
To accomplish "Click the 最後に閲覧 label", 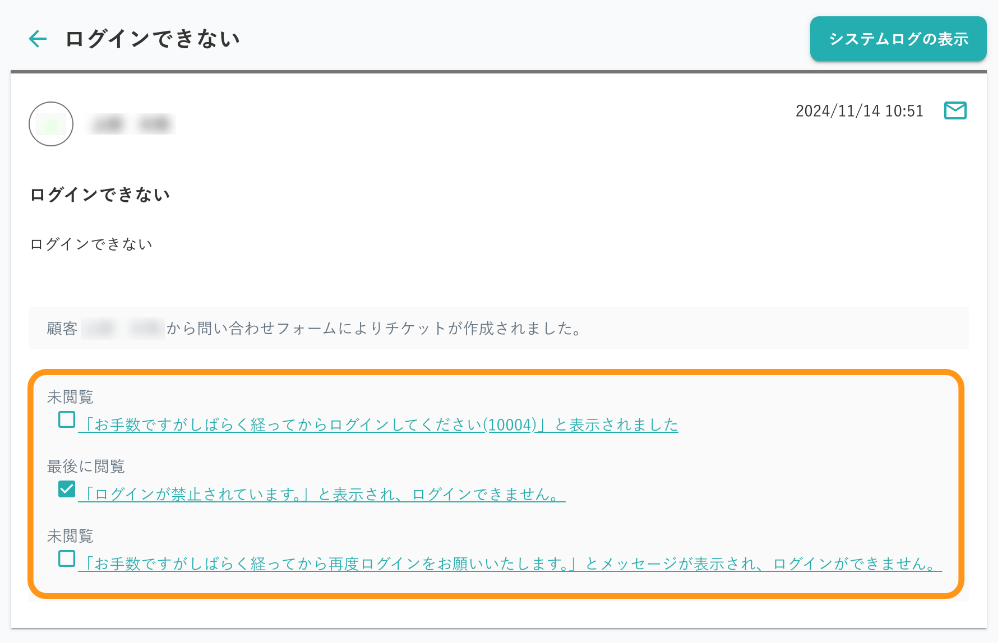I will tap(86, 466).
